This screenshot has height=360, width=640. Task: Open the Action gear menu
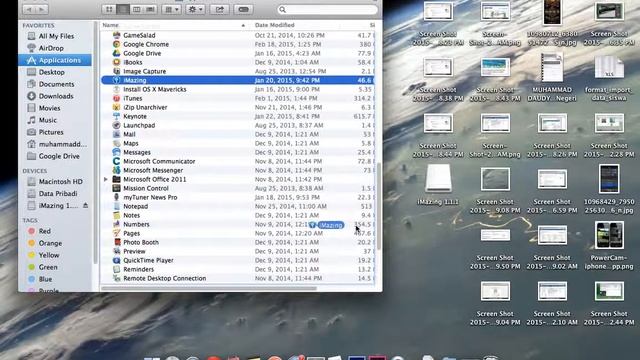click(196, 9)
